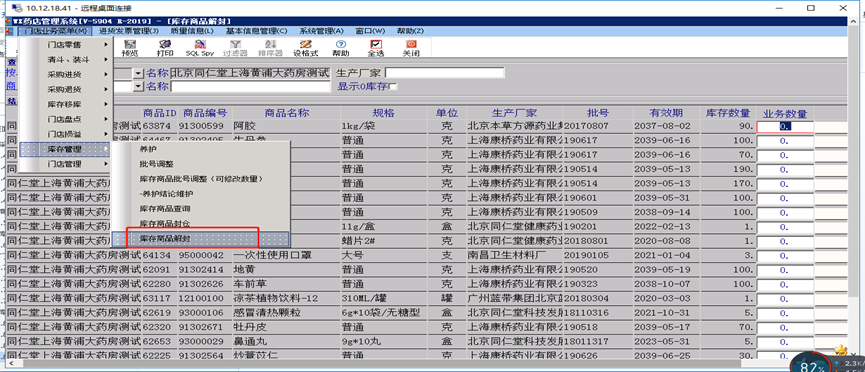Select the 阿胶 product name cell

(286, 126)
